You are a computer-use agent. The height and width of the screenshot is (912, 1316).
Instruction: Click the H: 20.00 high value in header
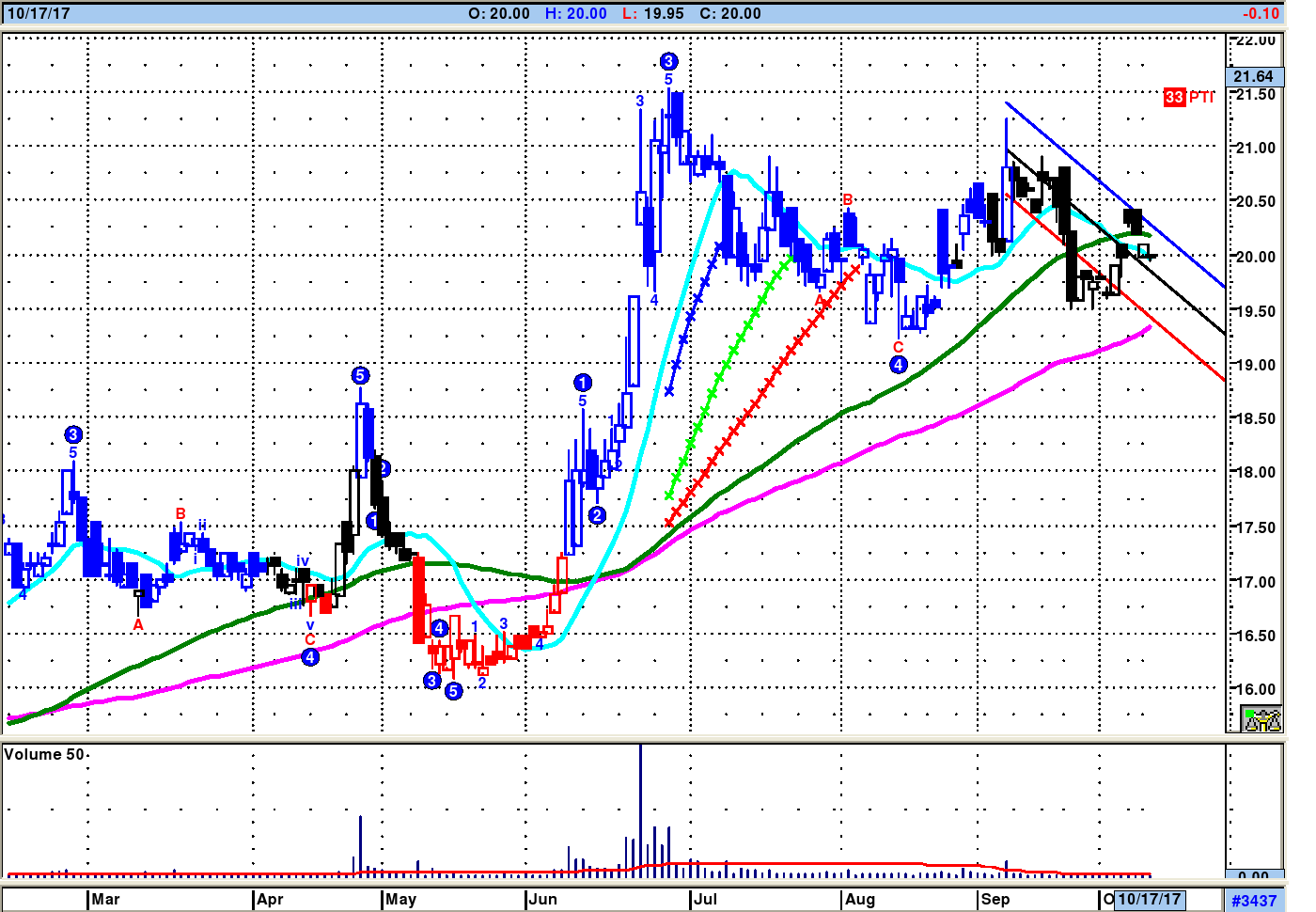(575, 14)
